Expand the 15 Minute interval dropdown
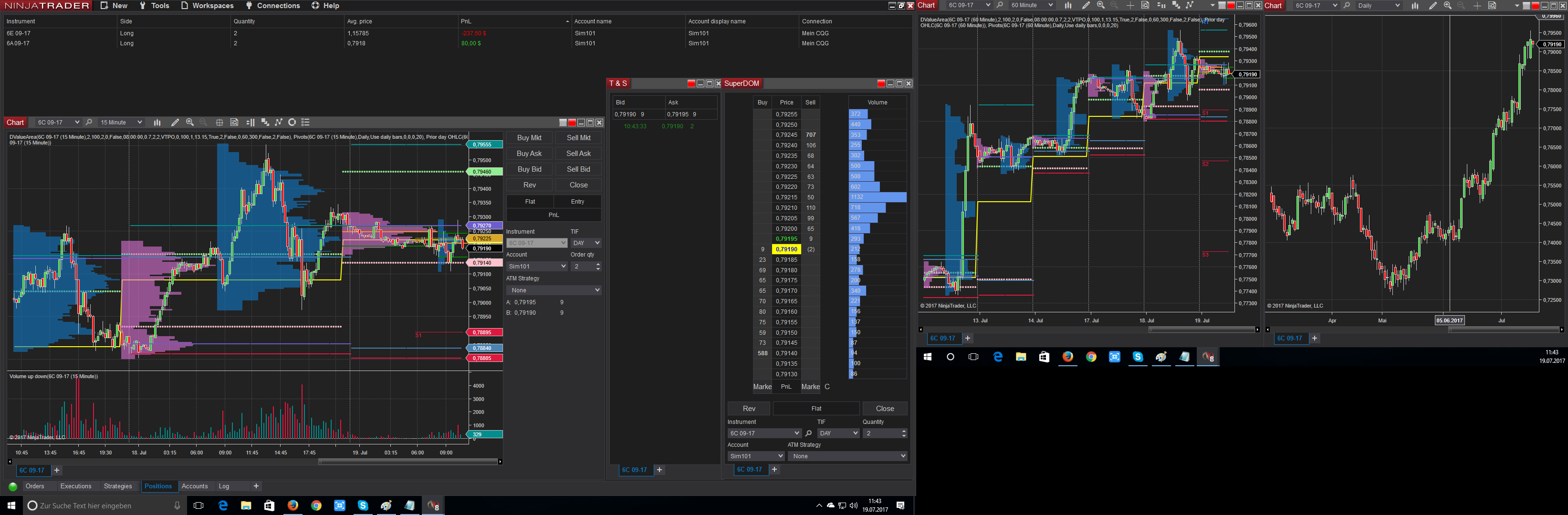The height and width of the screenshot is (515, 1568). point(139,122)
